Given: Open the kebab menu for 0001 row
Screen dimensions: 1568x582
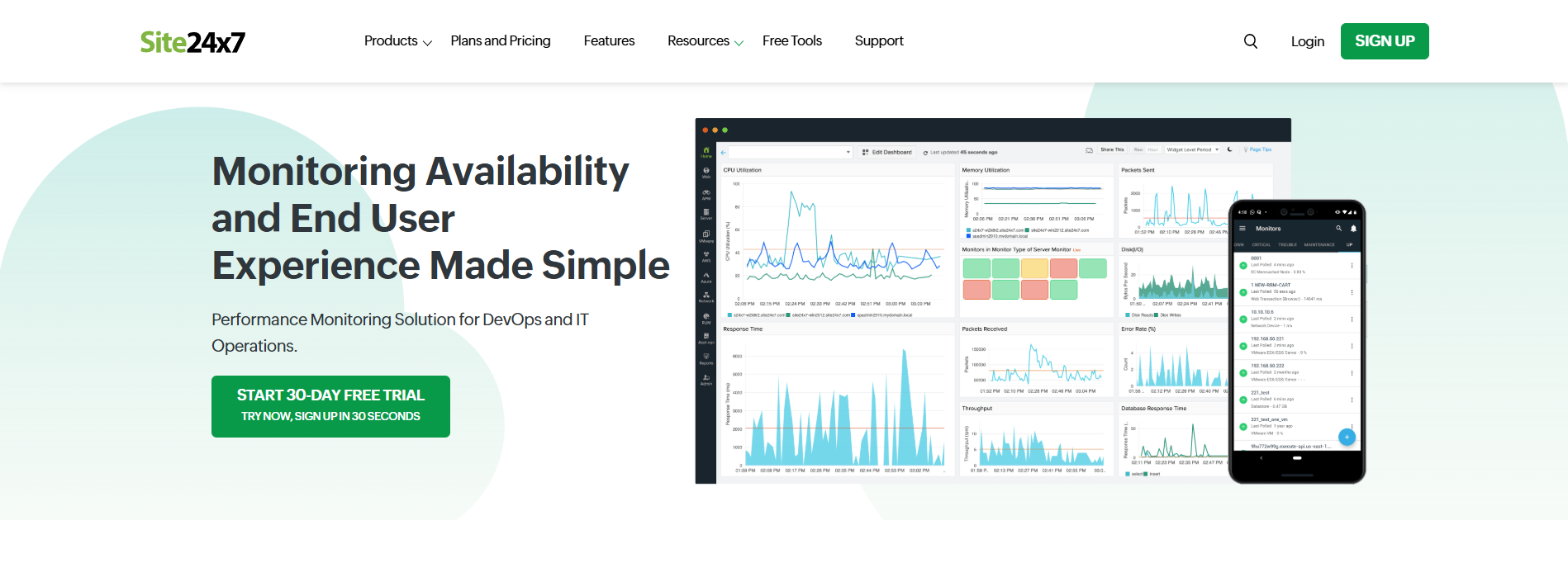Looking at the screenshot, I should (x=1352, y=266).
